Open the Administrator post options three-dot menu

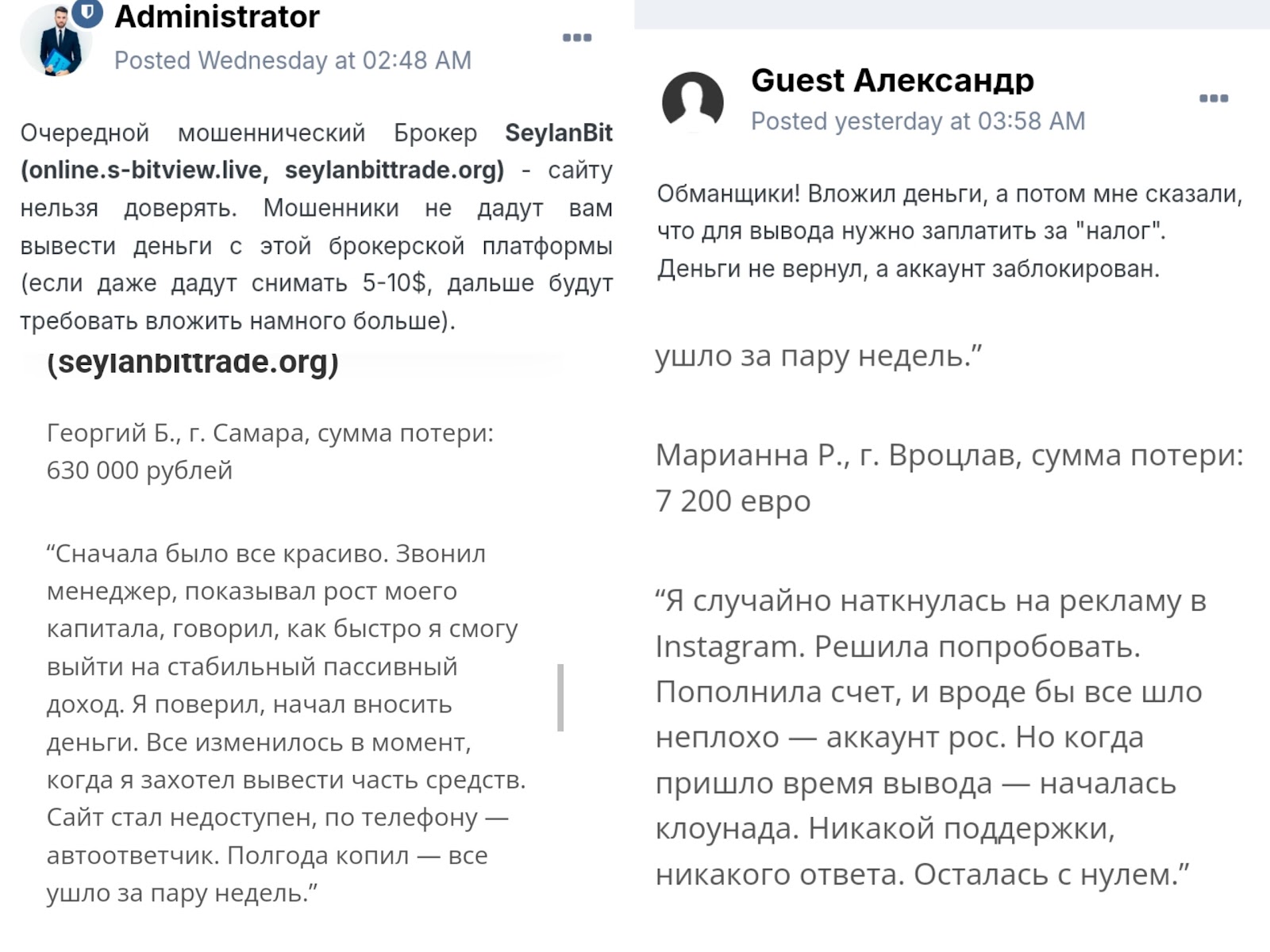click(577, 37)
